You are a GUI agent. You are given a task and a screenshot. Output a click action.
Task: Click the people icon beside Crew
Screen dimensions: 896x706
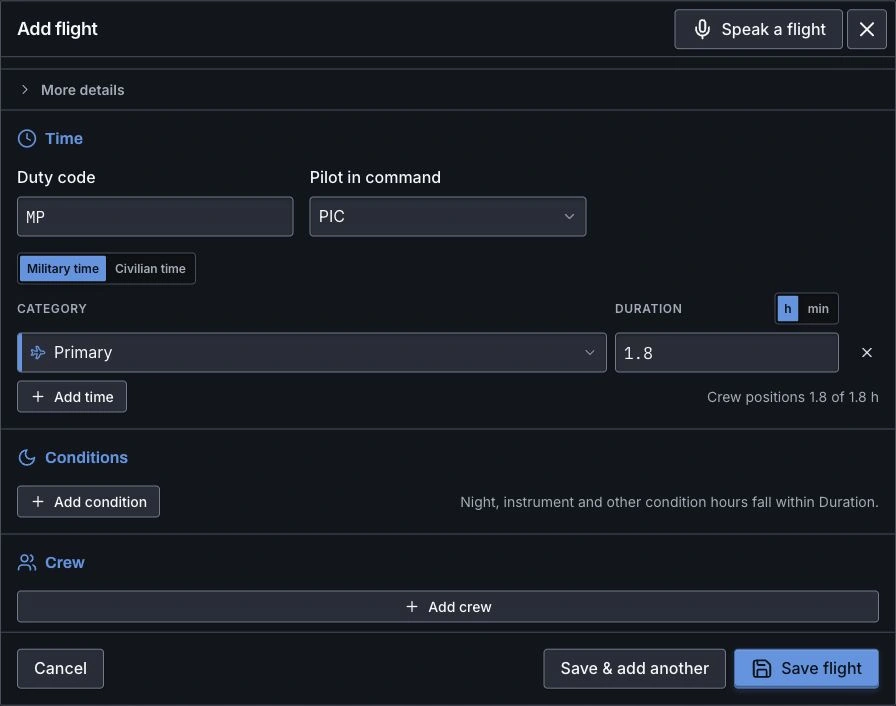pyautogui.click(x=27, y=563)
